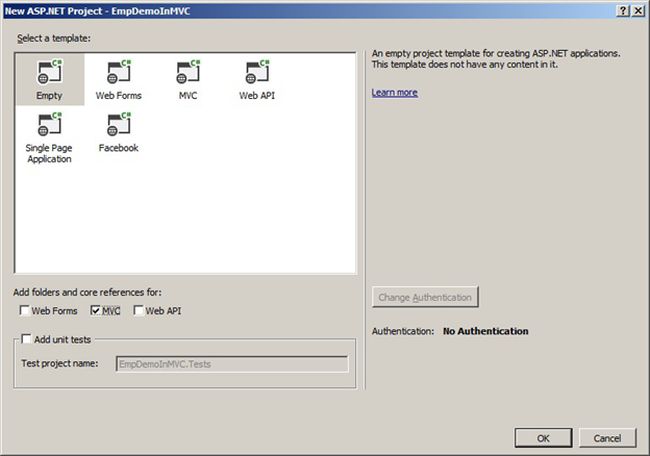The height and width of the screenshot is (456, 650).
Task: Click the Change Authentication button
Action: click(425, 297)
